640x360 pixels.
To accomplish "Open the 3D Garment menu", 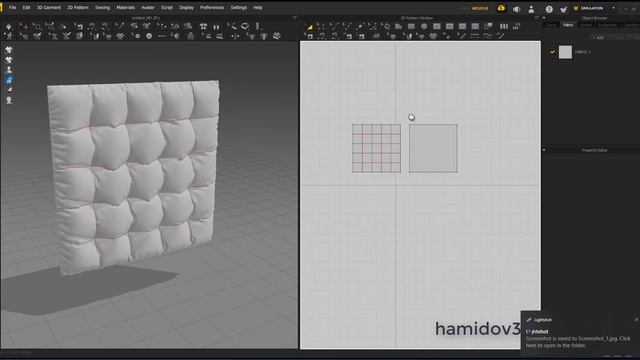I will click(49, 8).
